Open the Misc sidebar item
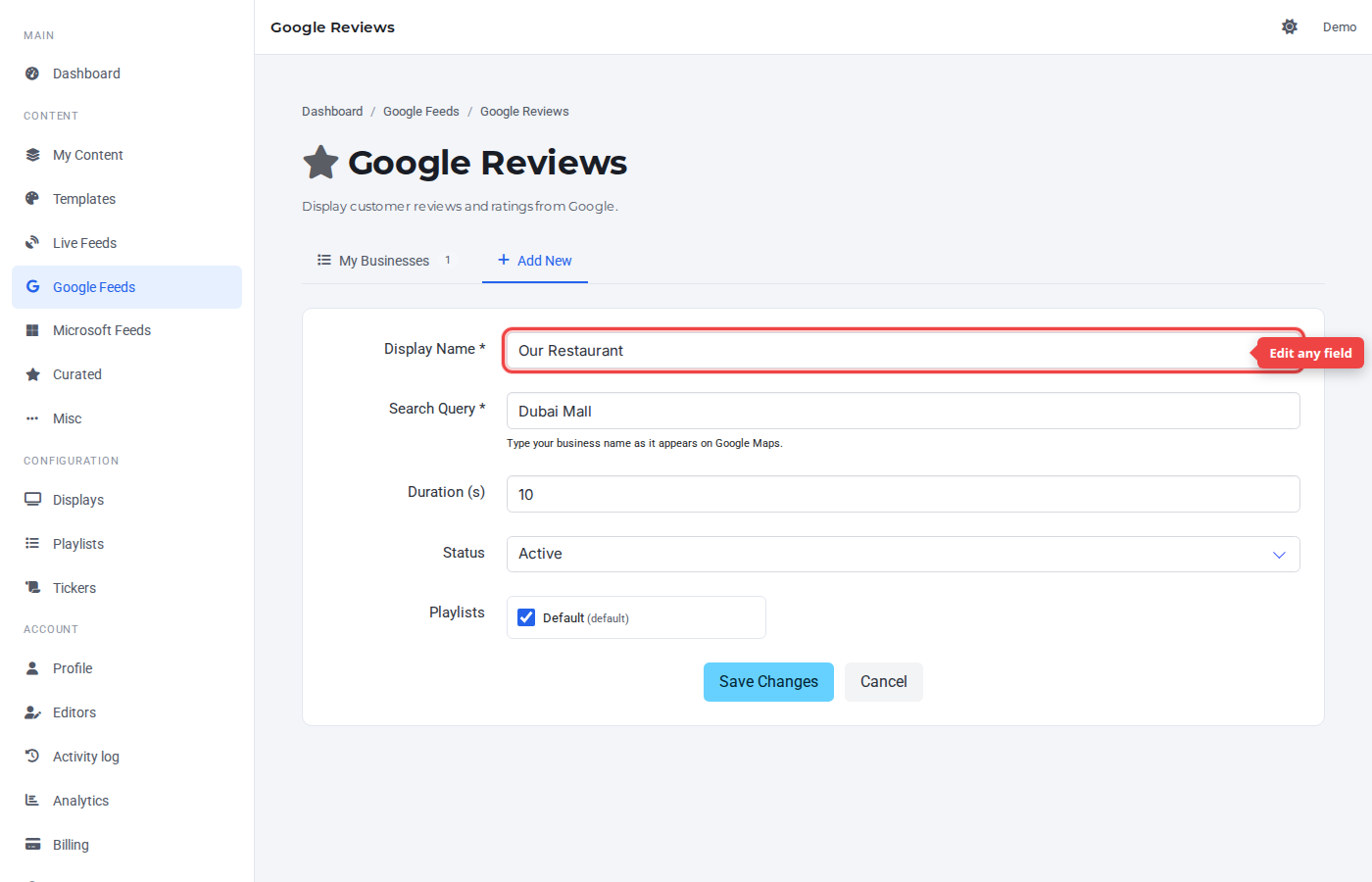 [126, 418]
